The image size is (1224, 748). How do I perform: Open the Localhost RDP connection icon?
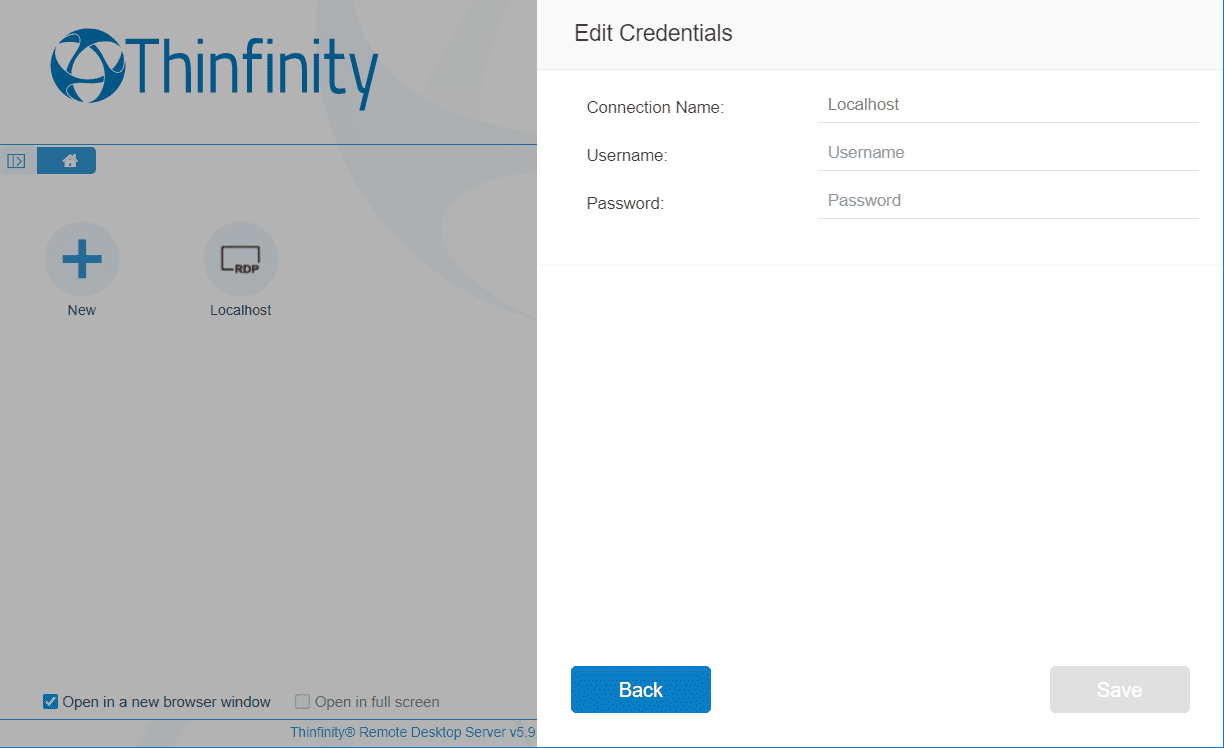pyautogui.click(x=241, y=259)
